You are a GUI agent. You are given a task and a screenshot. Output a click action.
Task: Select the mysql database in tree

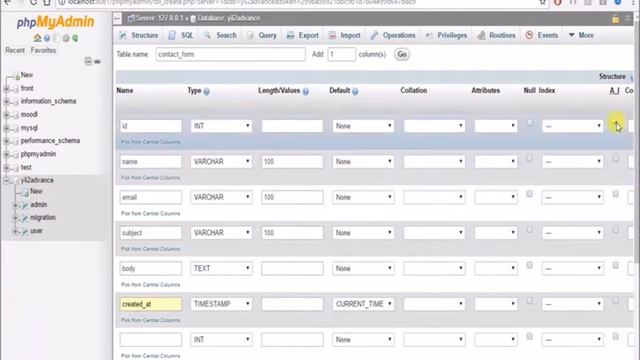point(29,128)
